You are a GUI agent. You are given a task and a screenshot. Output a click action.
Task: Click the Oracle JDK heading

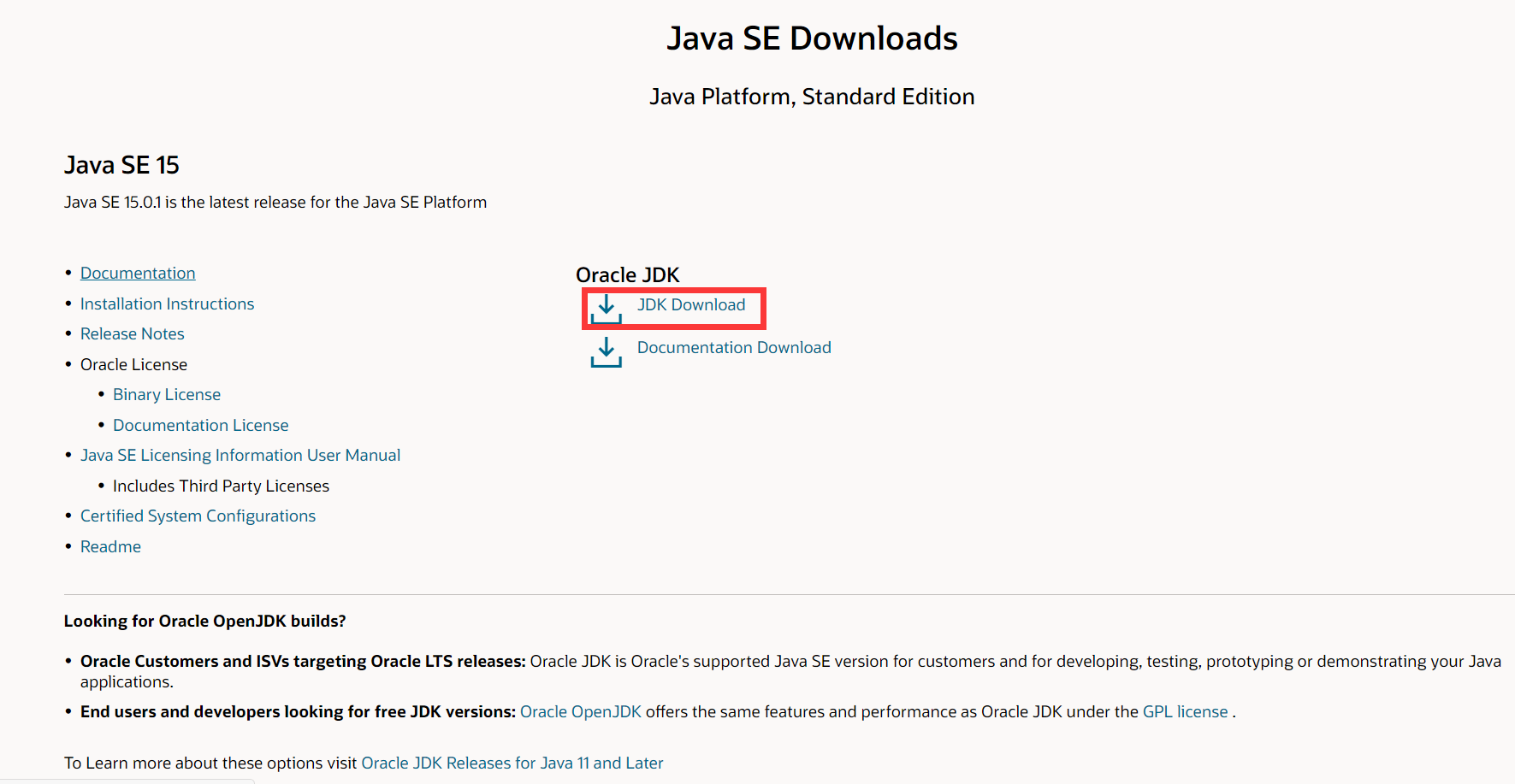coord(628,275)
